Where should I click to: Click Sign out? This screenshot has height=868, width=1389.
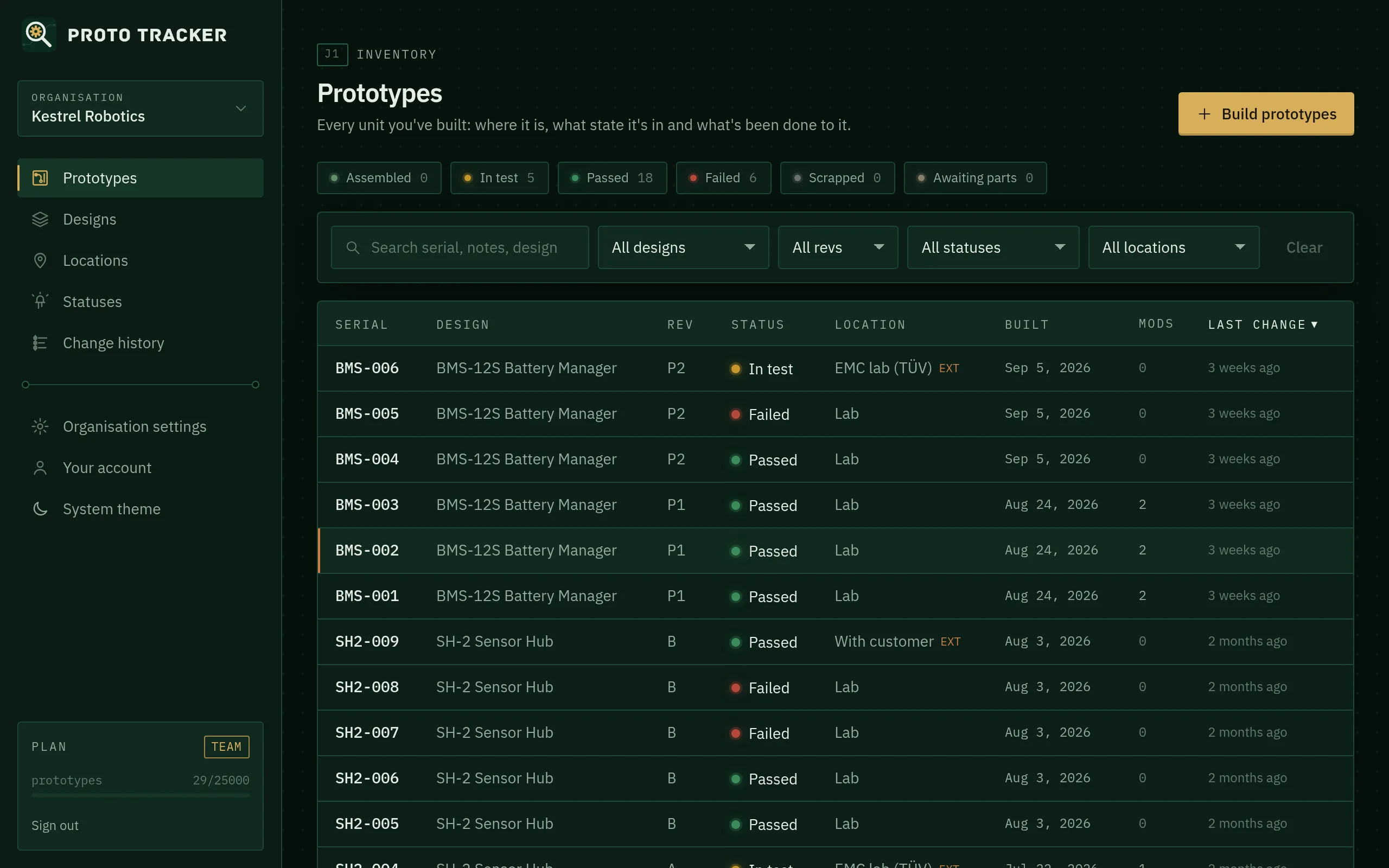(x=55, y=826)
